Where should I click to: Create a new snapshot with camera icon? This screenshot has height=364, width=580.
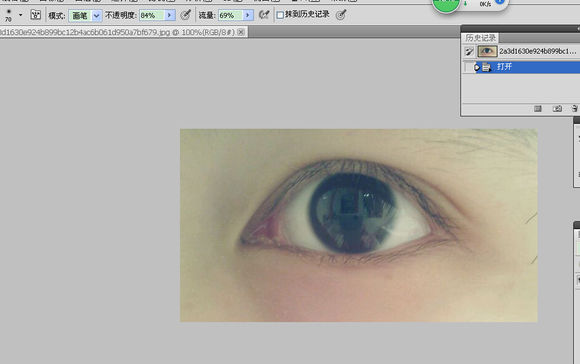click(x=557, y=108)
